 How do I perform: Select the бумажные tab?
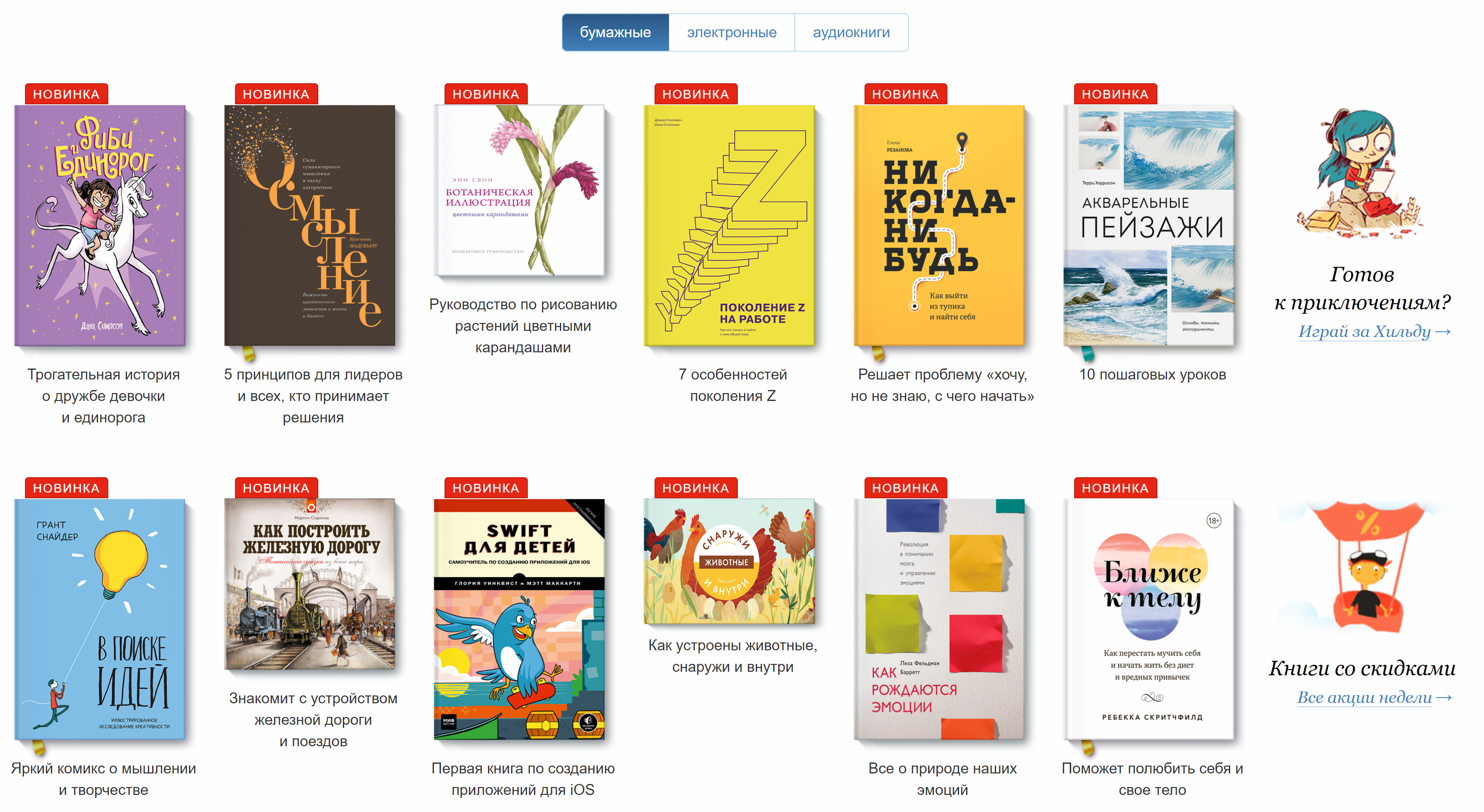615,33
